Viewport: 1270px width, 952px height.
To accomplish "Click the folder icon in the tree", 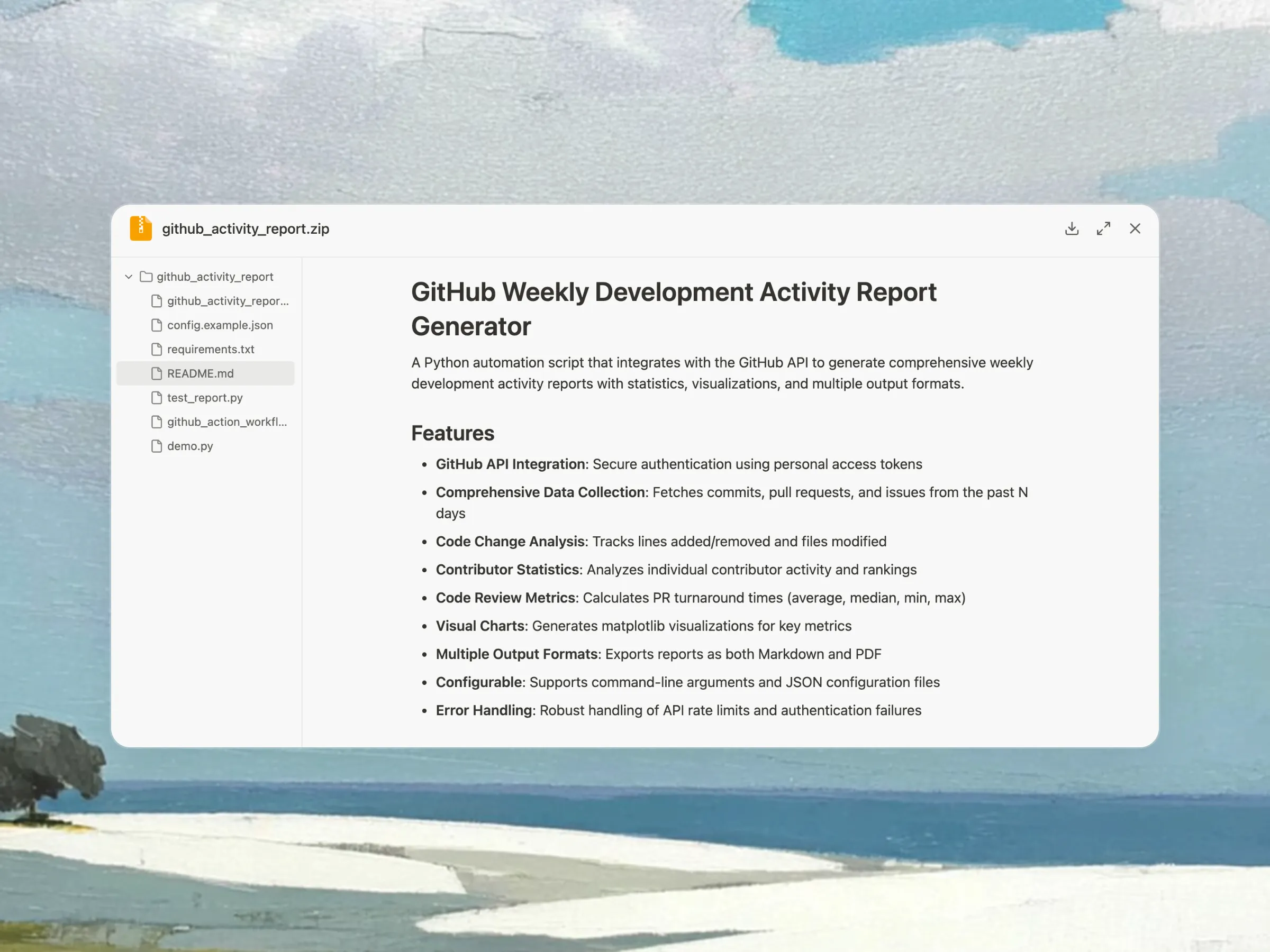I will [146, 277].
